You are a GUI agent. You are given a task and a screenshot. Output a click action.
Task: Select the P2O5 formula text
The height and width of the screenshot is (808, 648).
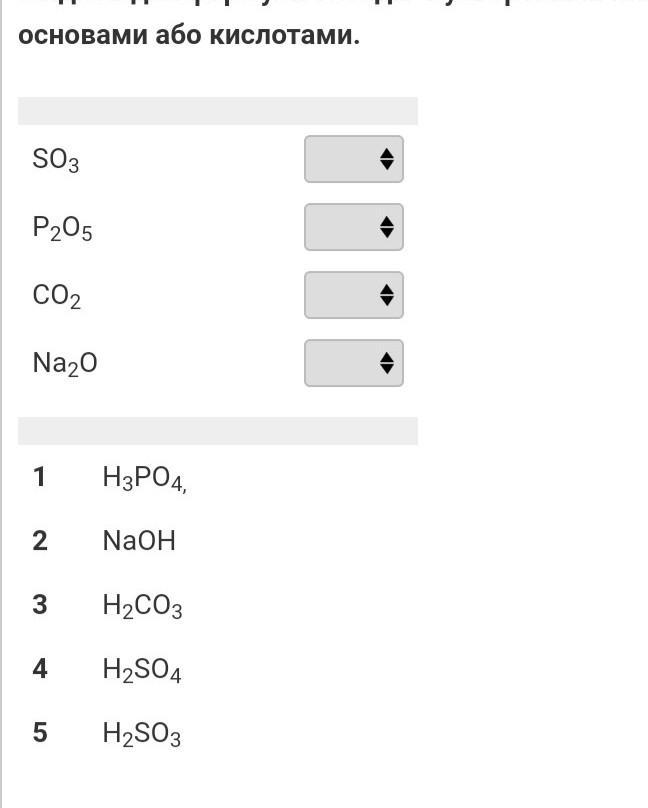pos(63,229)
